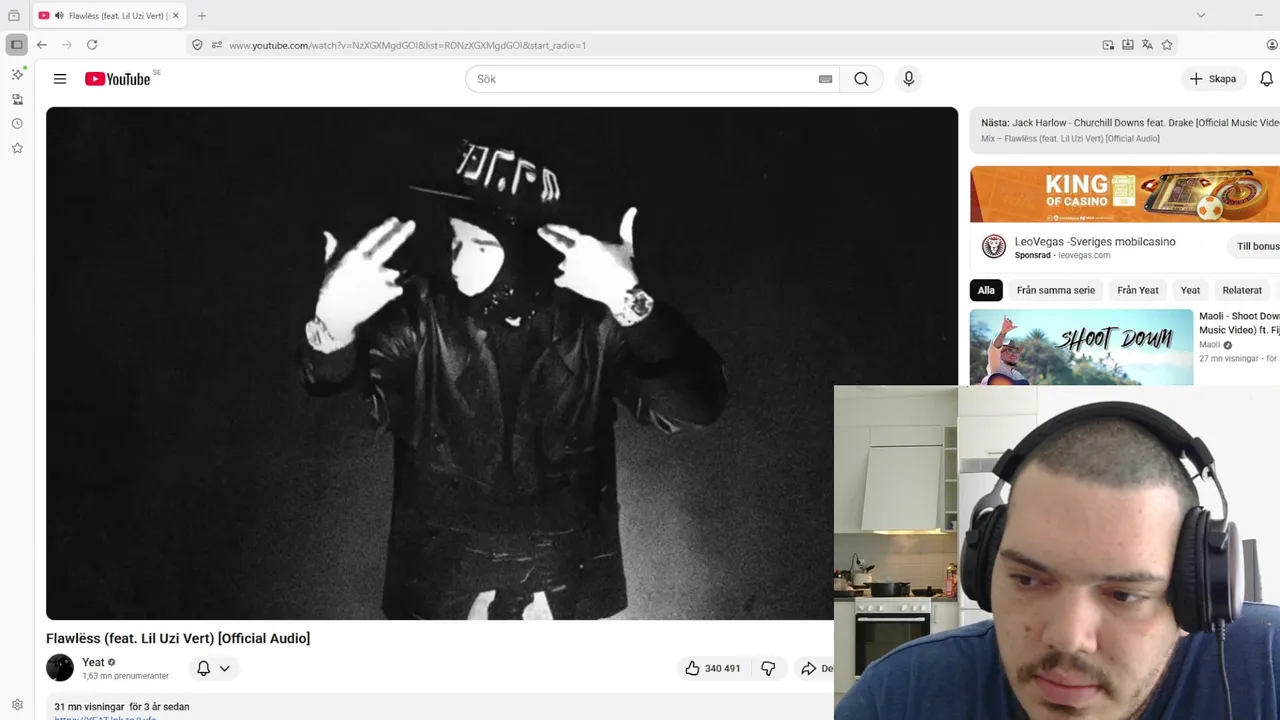Image resolution: width=1280 pixels, height=720 pixels.
Task: Select the Från Yeat chip
Action: point(1138,290)
